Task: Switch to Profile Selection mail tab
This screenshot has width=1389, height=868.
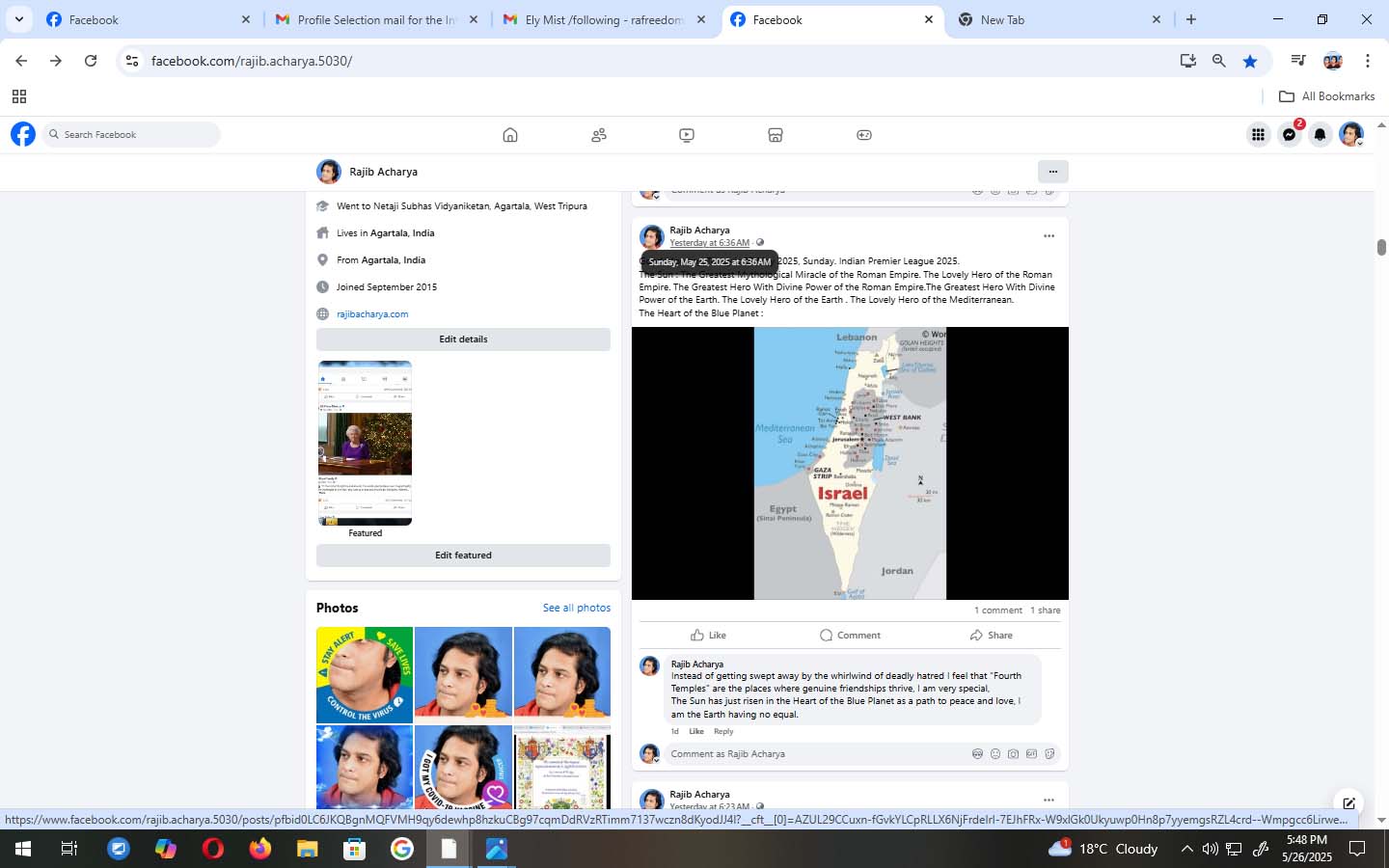Action: (376, 19)
